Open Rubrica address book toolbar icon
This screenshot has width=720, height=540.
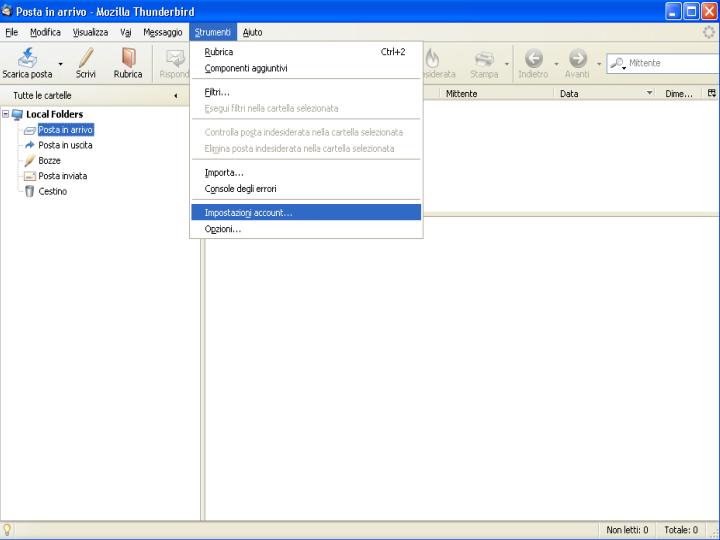(128, 58)
